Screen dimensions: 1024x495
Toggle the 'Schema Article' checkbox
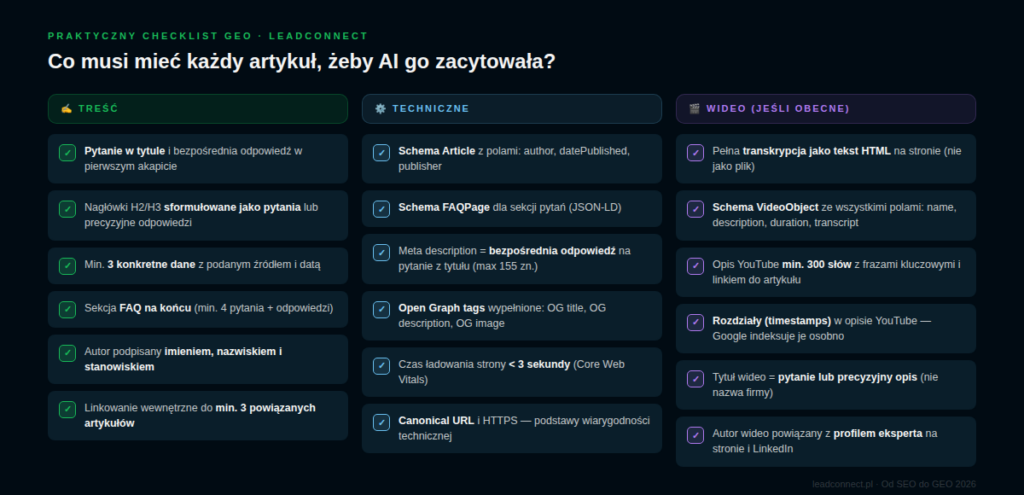tap(381, 152)
